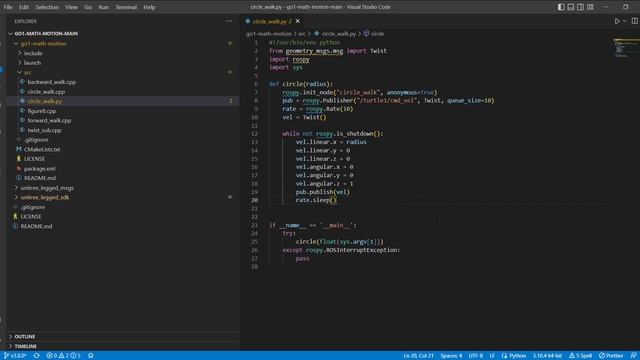
Task: Select the 3.10.4 64-bit interpreter
Action: [547, 356]
